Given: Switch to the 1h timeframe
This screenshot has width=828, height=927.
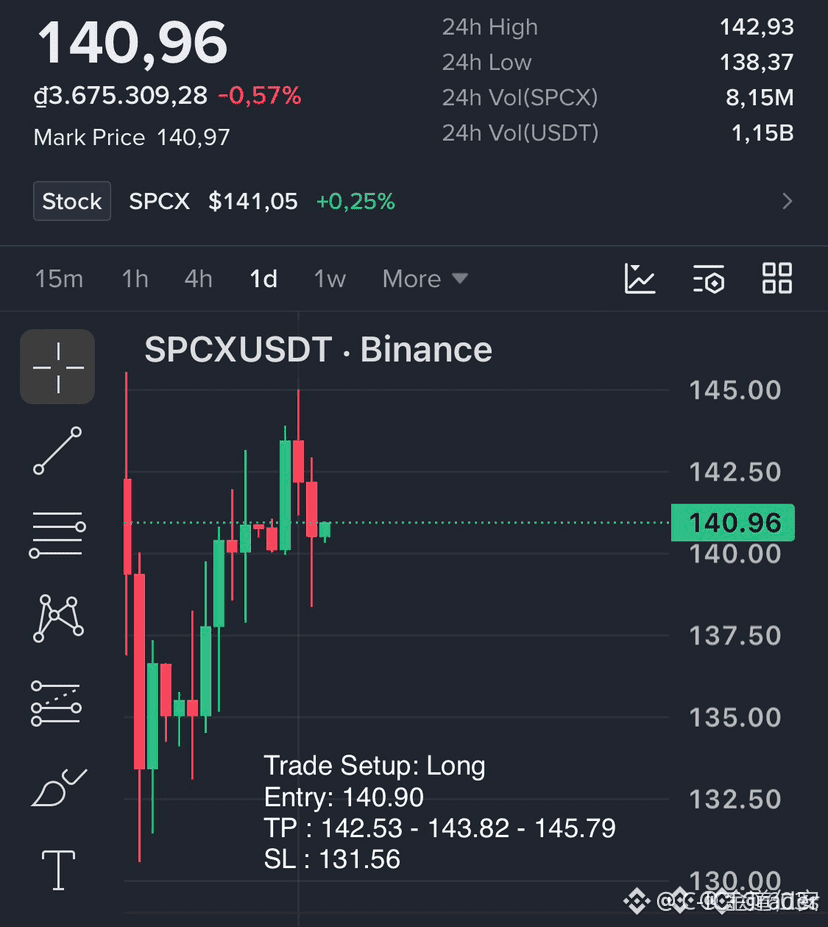Looking at the screenshot, I should tap(135, 279).
